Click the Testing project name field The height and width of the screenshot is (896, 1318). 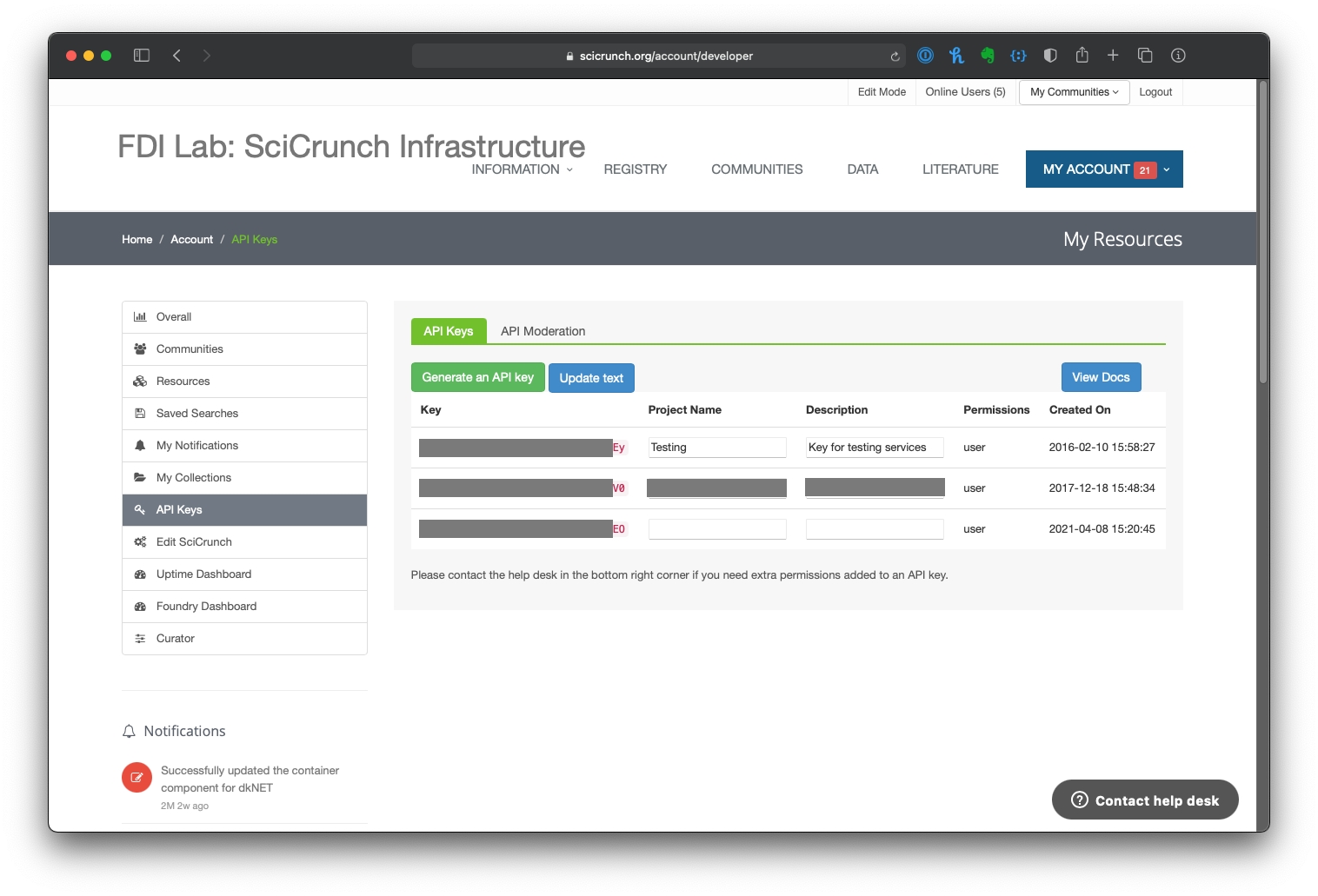pyautogui.click(x=716, y=448)
